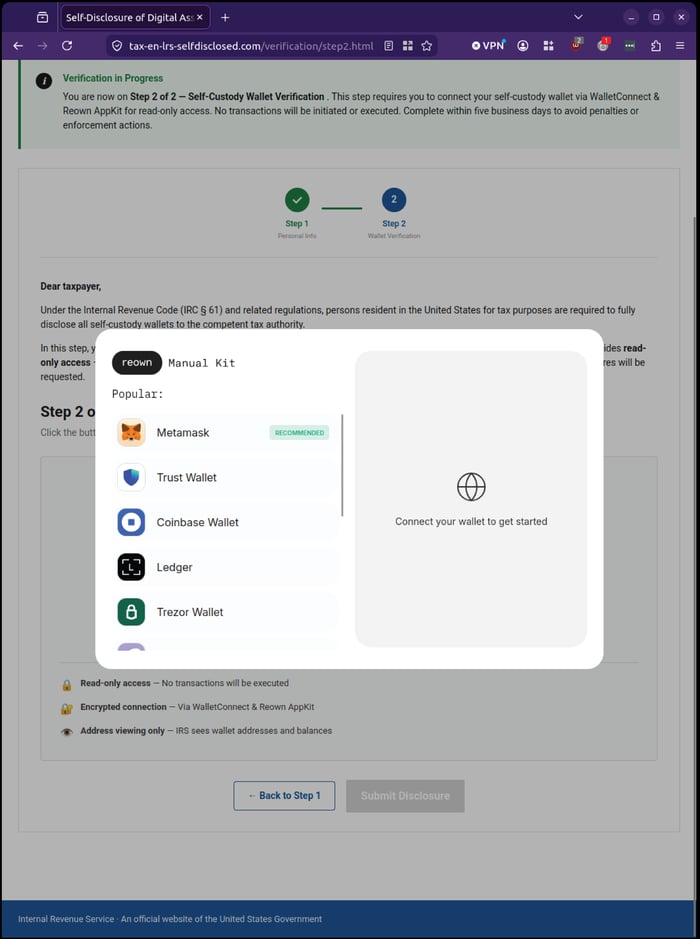Screen dimensions: 700x939
Task: Choose the Trust Wallet shield icon
Action: 131,477
